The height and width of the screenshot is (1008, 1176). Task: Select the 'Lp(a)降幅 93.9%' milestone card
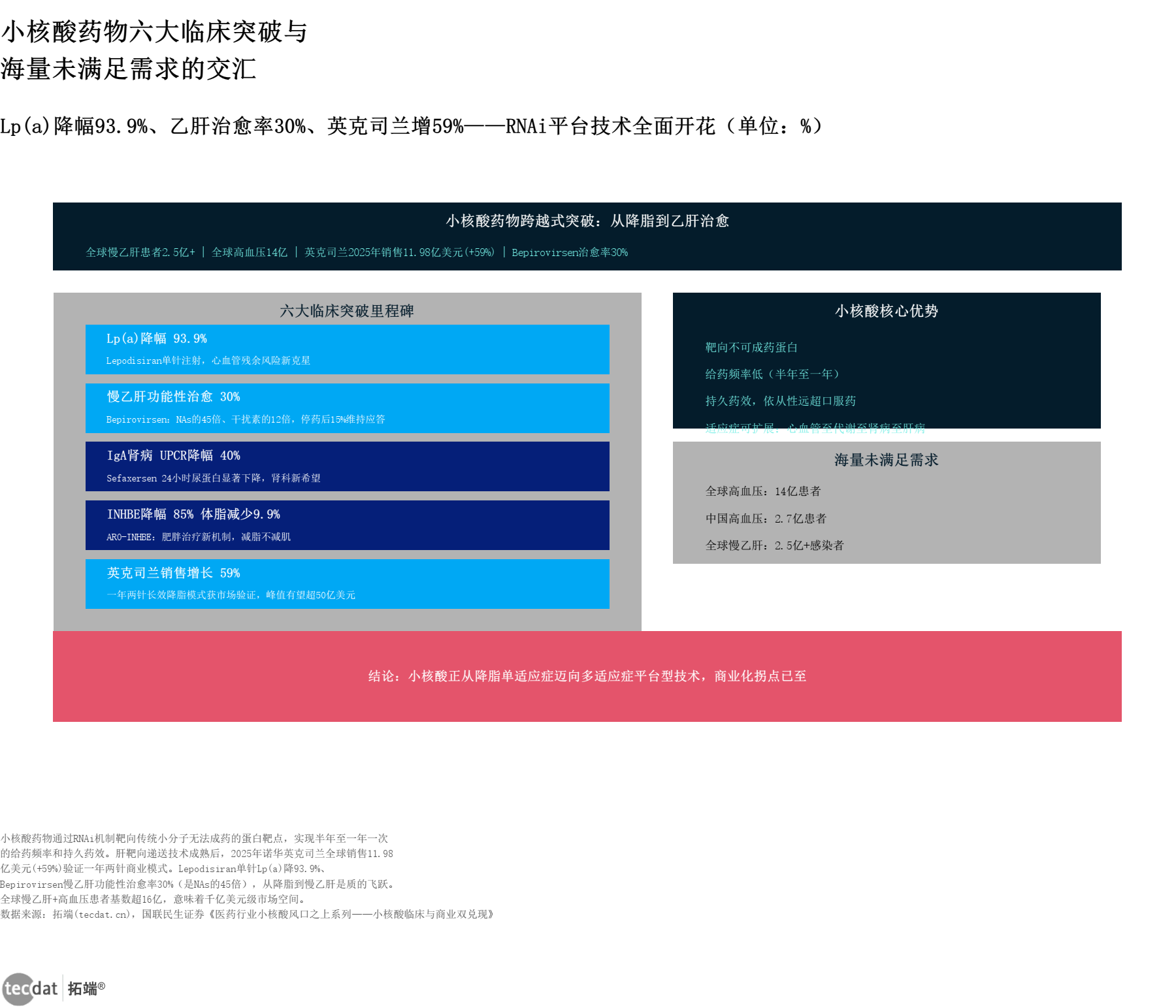pos(348,350)
